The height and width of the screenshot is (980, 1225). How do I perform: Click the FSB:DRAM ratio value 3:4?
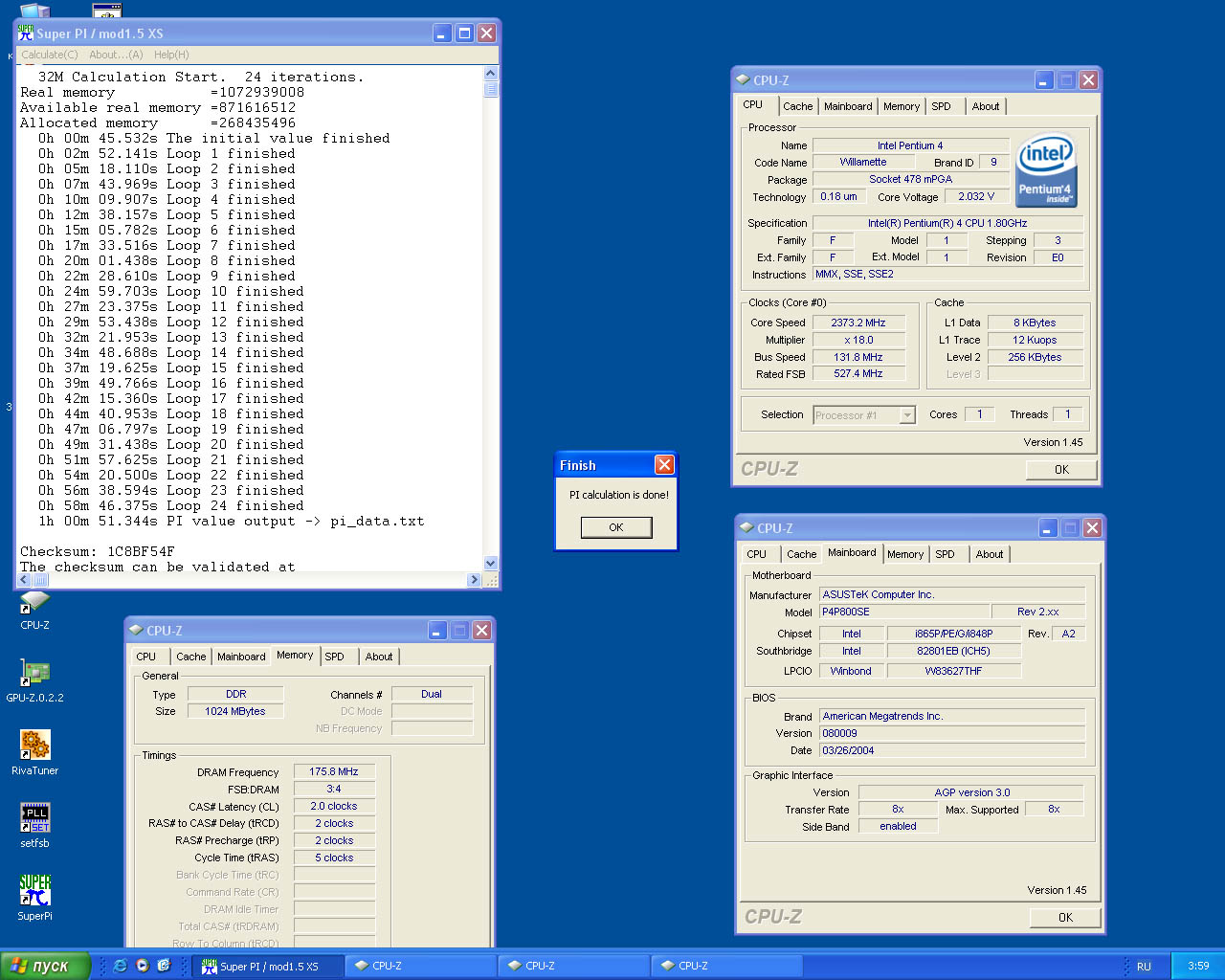tap(333, 789)
